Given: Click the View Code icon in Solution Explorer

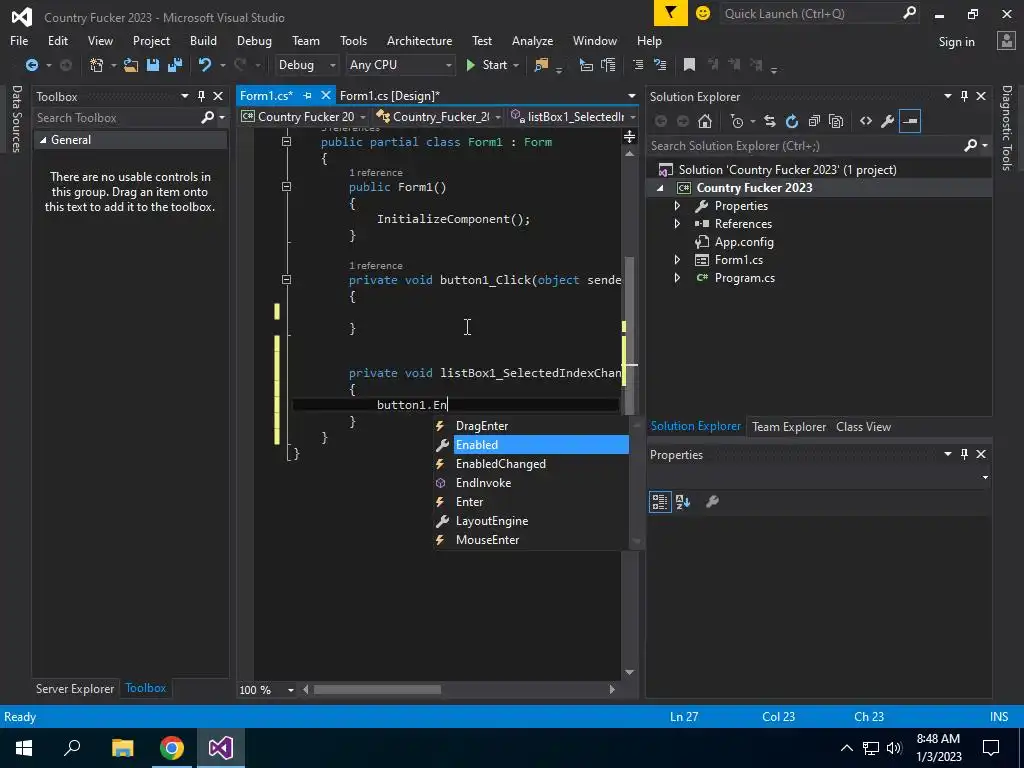Looking at the screenshot, I should click(x=866, y=121).
